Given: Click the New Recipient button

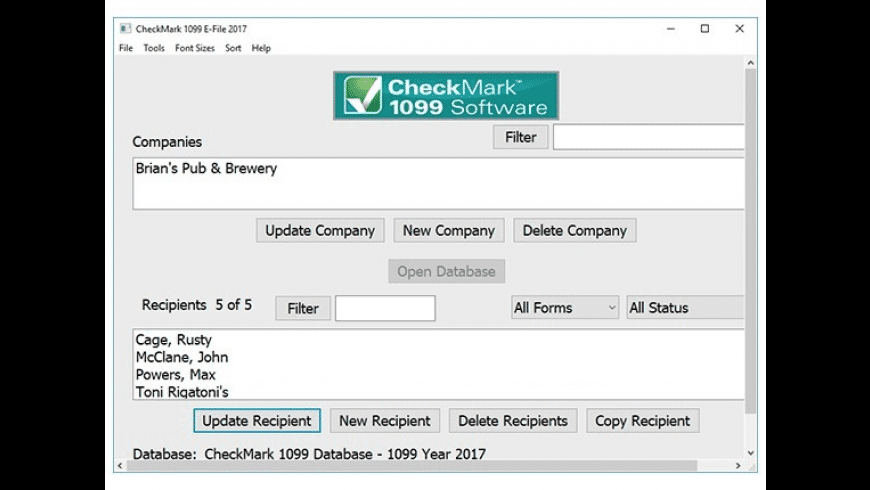Looking at the screenshot, I should pyautogui.click(x=385, y=421).
